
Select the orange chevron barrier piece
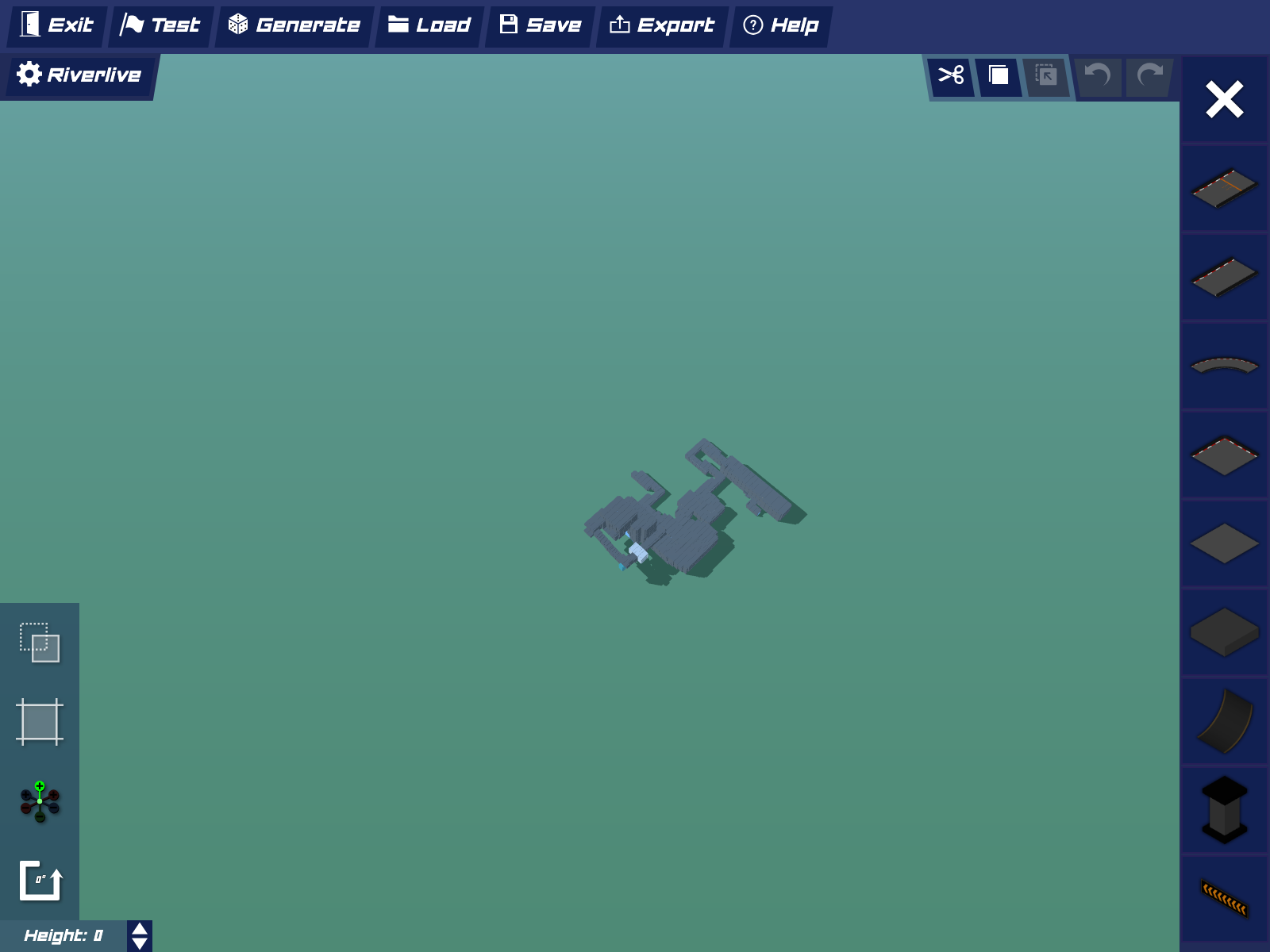click(x=1224, y=899)
